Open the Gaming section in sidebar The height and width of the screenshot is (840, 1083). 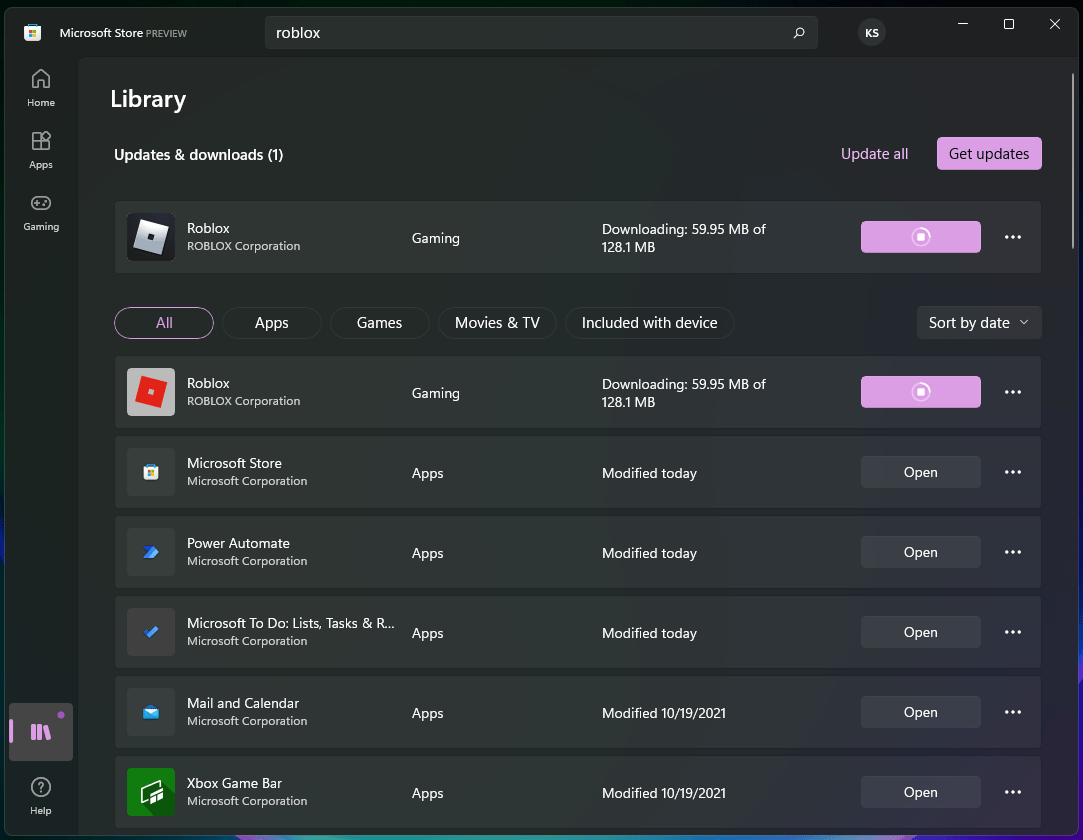41,212
